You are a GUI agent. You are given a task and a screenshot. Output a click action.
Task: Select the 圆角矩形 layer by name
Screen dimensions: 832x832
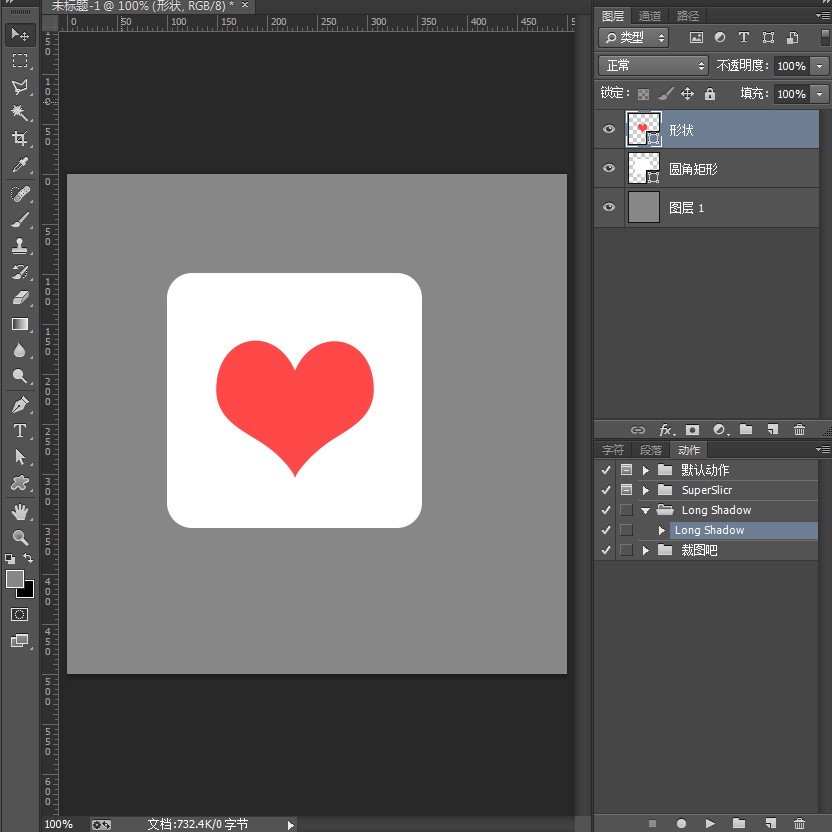point(693,169)
